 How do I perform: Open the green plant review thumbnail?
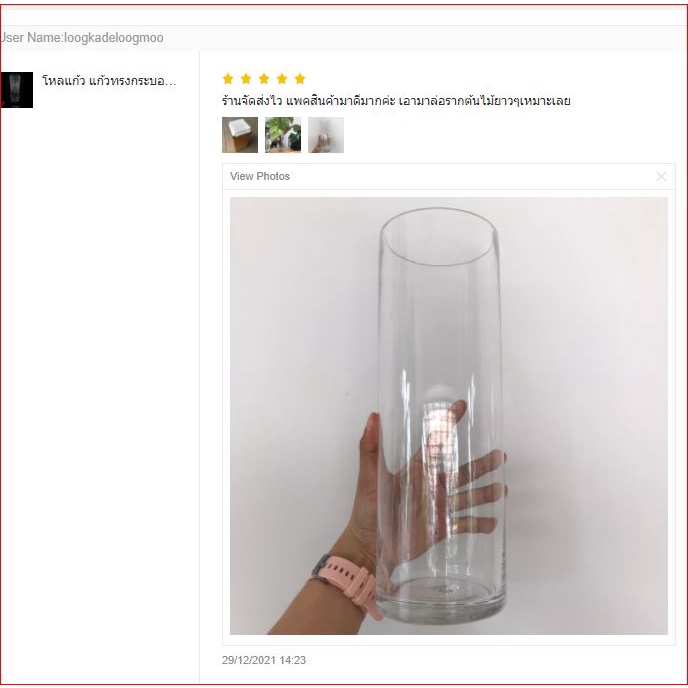283,135
